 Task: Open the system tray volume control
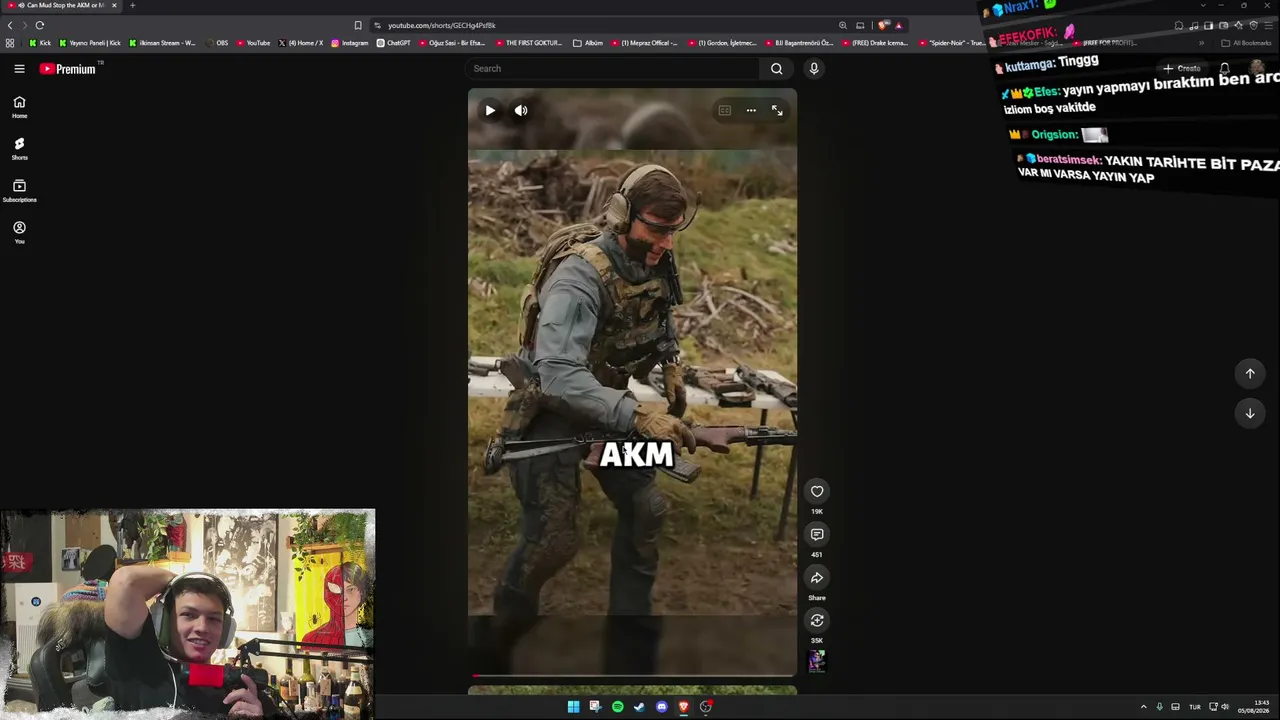[1225, 707]
